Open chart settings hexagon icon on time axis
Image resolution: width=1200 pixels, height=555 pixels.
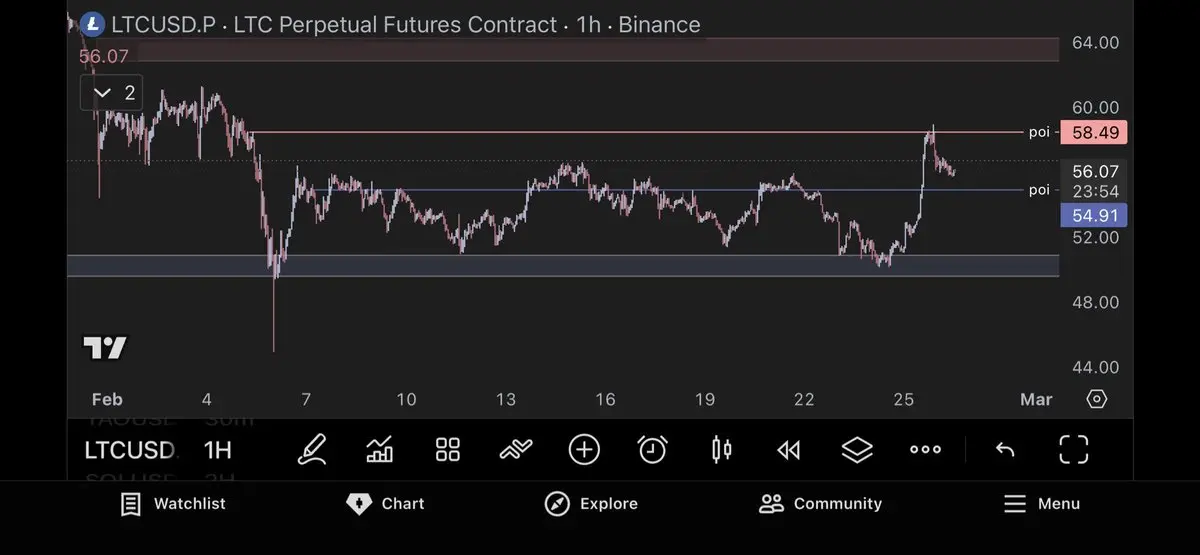[x=1097, y=399]
